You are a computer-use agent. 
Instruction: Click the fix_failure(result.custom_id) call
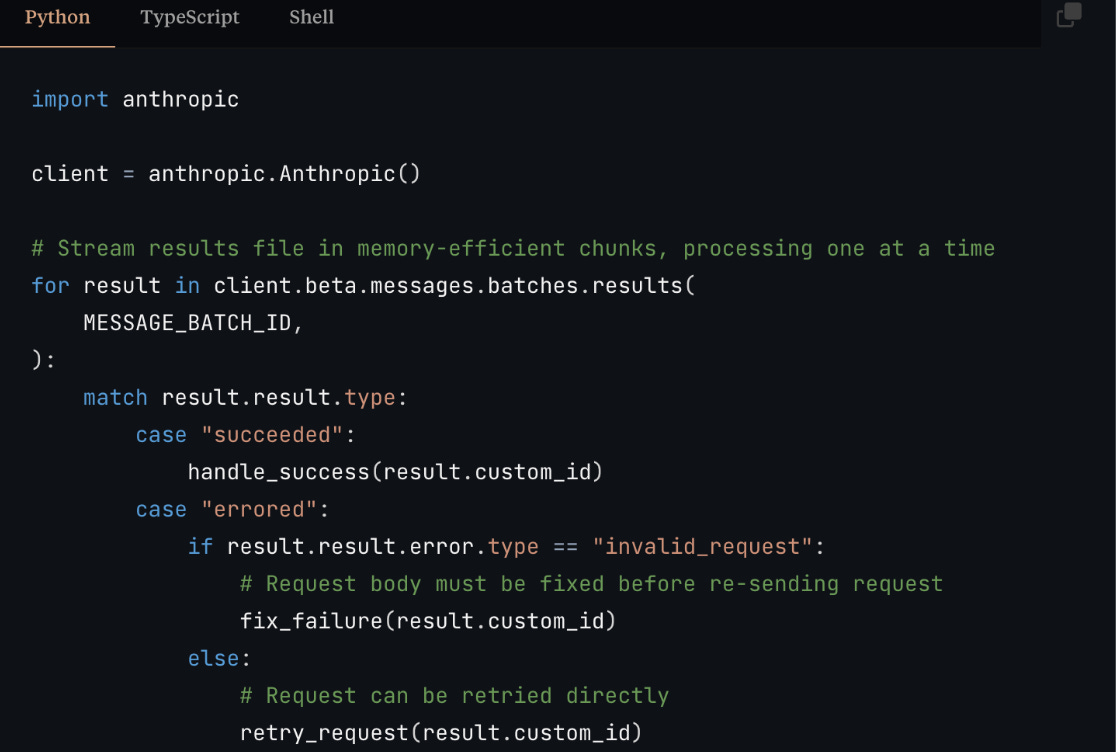click(428, 621)
